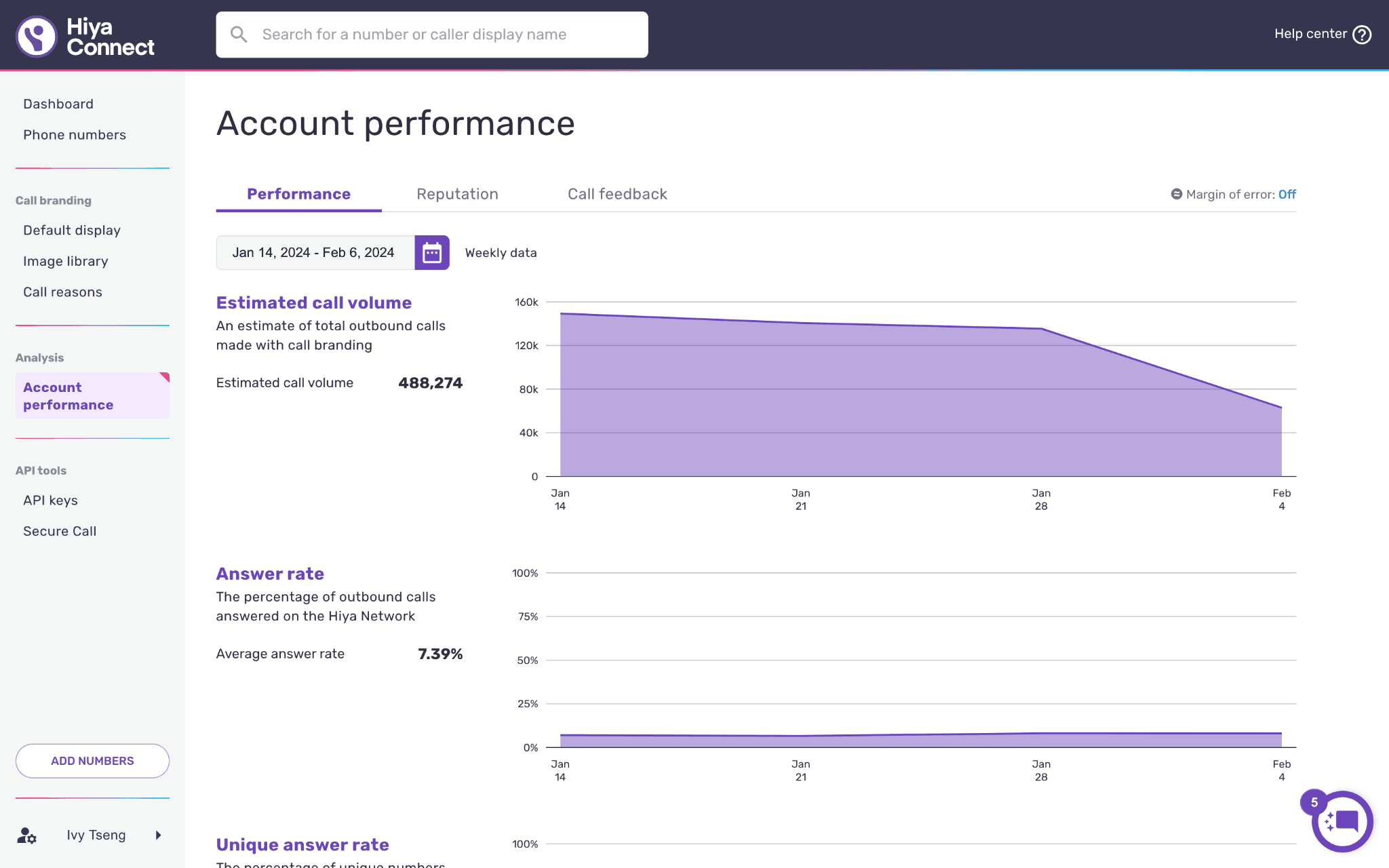Click the Account performance page title
Image resolution: width=1389 pixels, height=868 pixels.
pyautogui.click(x=396, y=123)
